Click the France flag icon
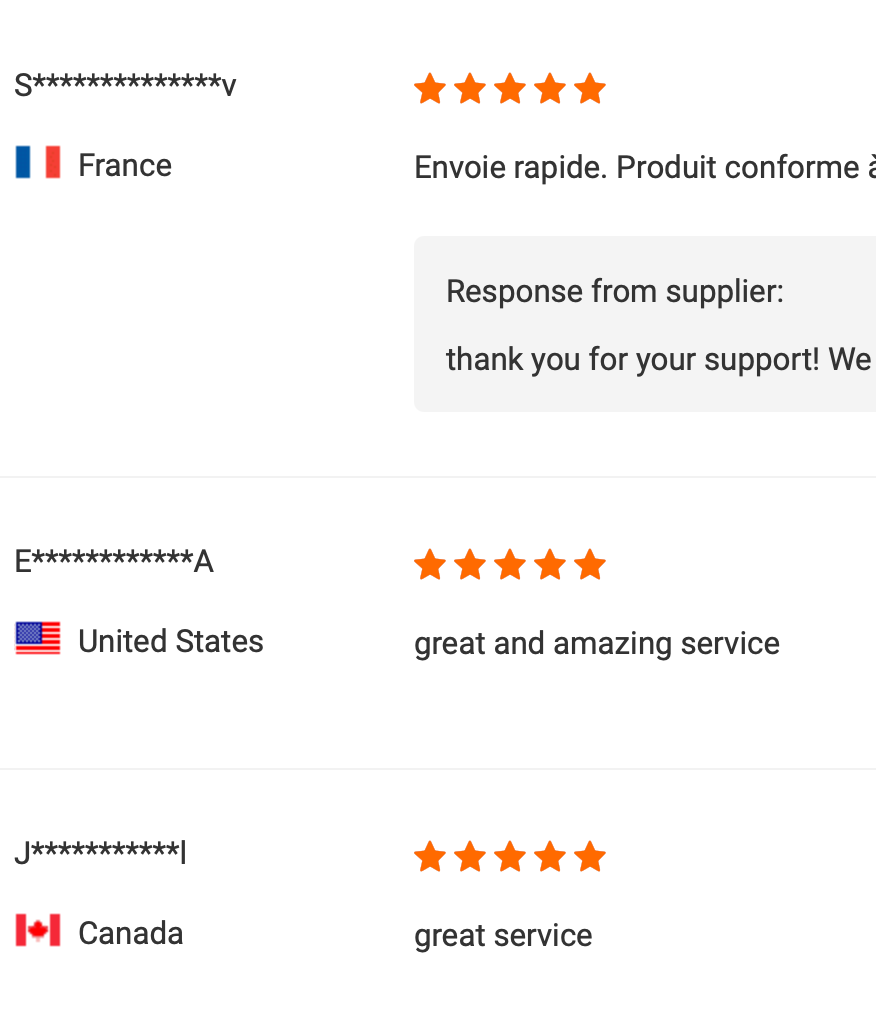This screenshot has width=876, height=1018. point(38,162)
